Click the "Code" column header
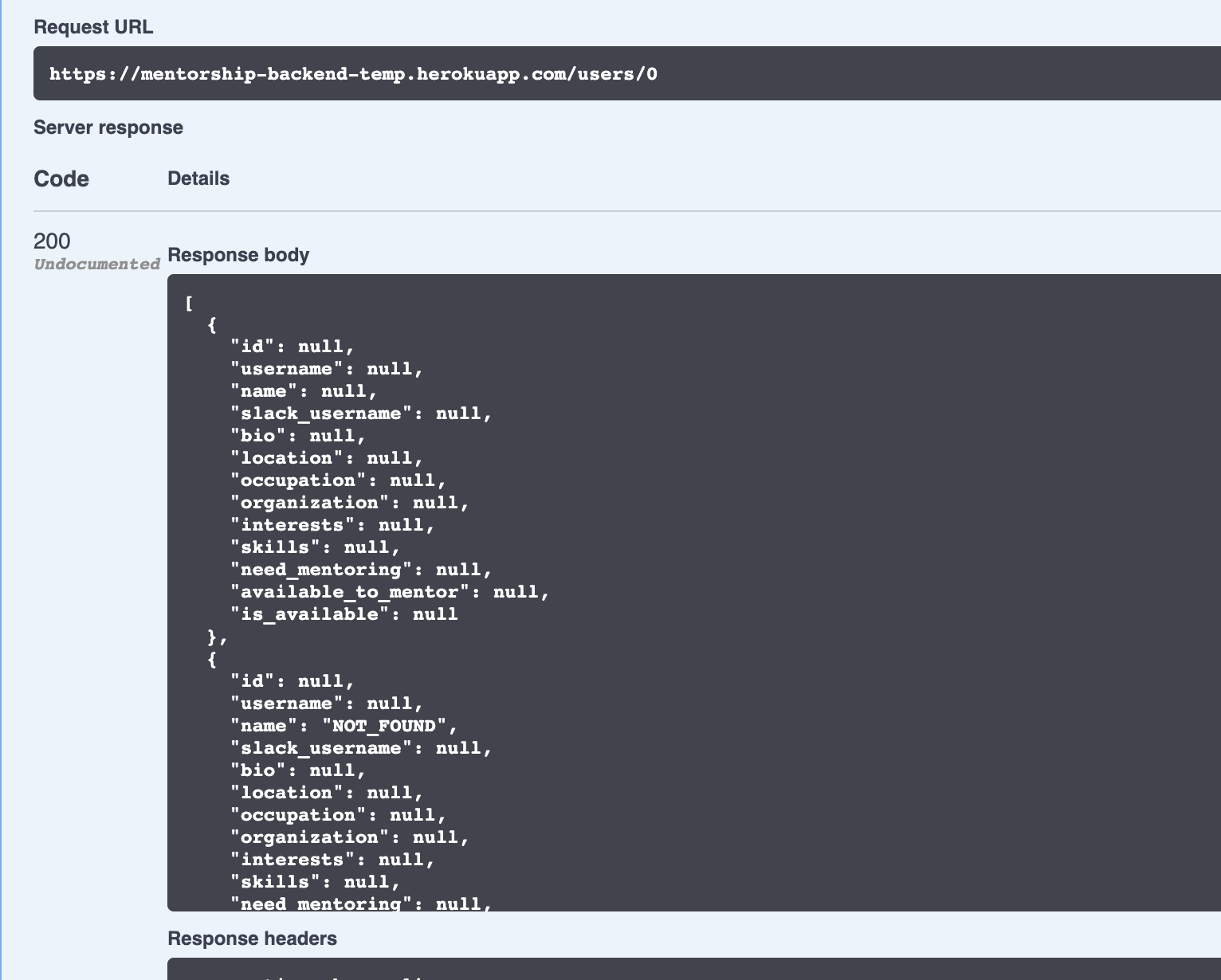This screenshot has width=1221, height=980. coord(61,178)
